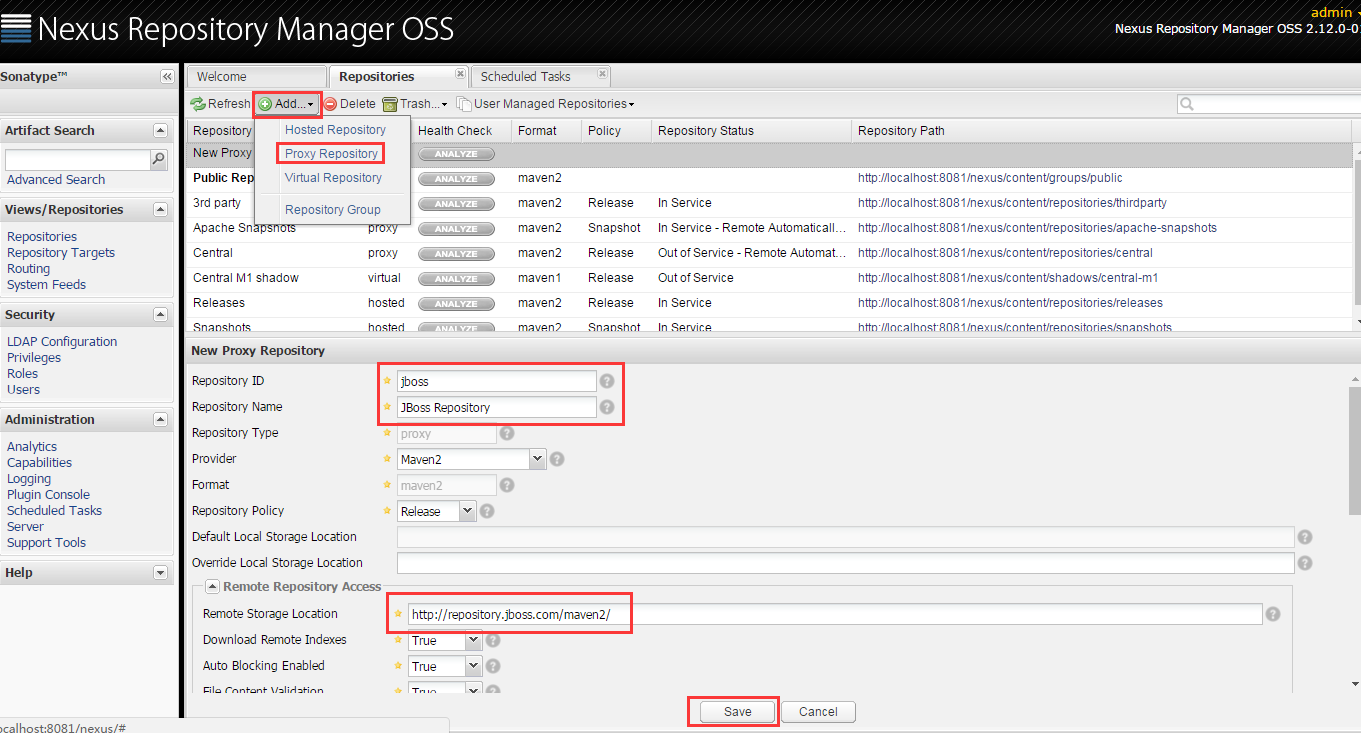Collapse the Security panel
The image size is (1361, 733).
160,315
